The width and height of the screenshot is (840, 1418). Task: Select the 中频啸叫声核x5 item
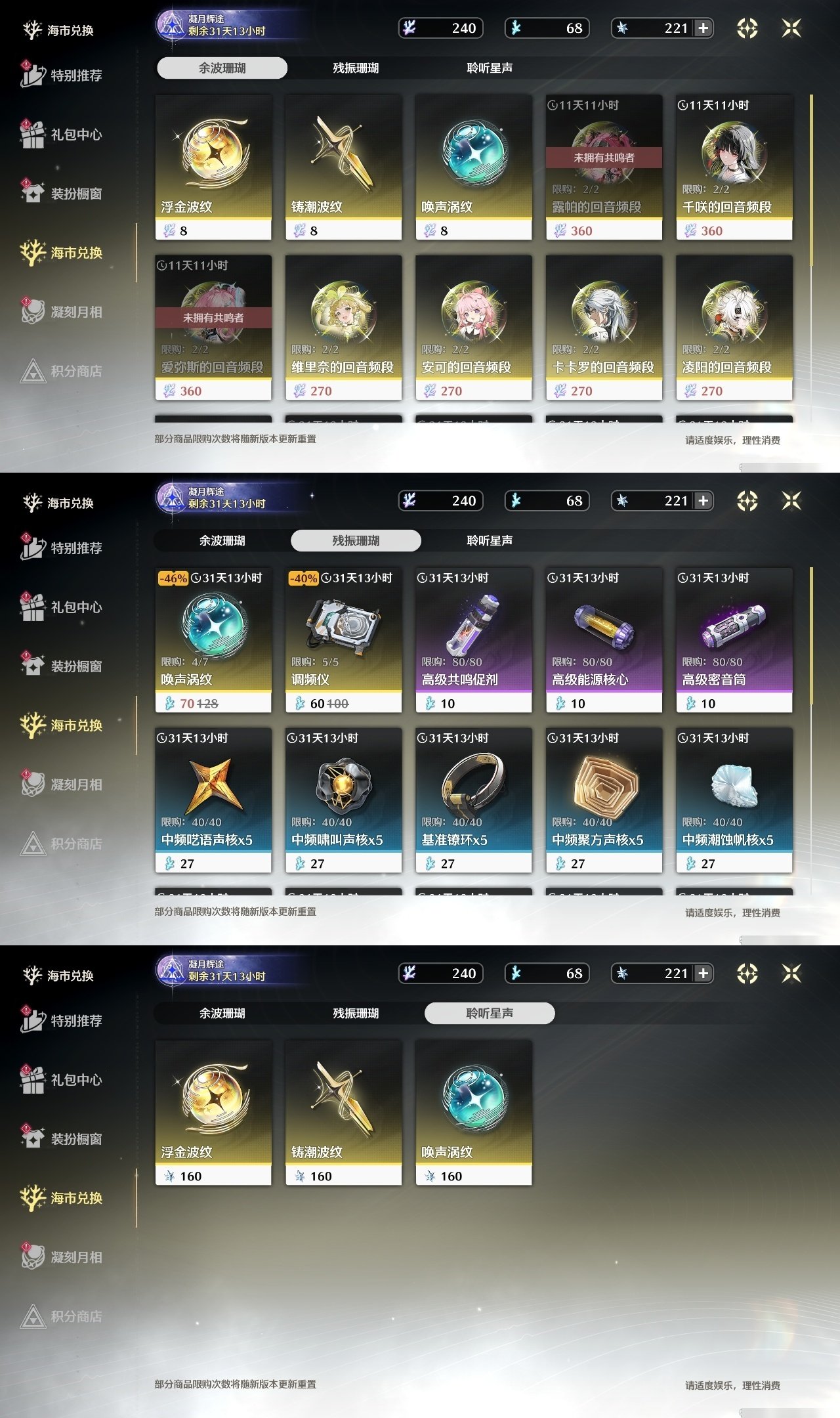point(343,800)
